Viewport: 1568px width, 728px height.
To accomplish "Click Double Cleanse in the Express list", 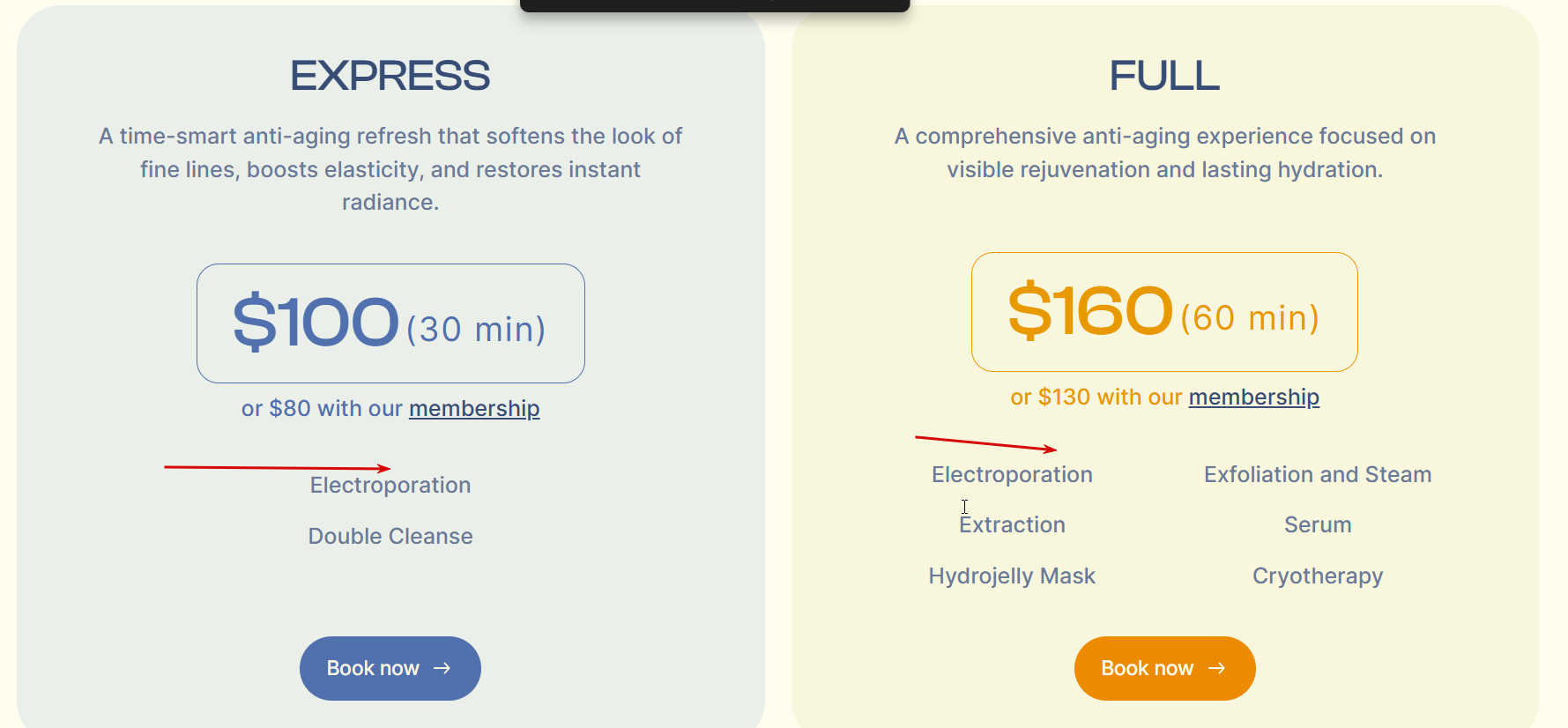I will click(390, 537).
